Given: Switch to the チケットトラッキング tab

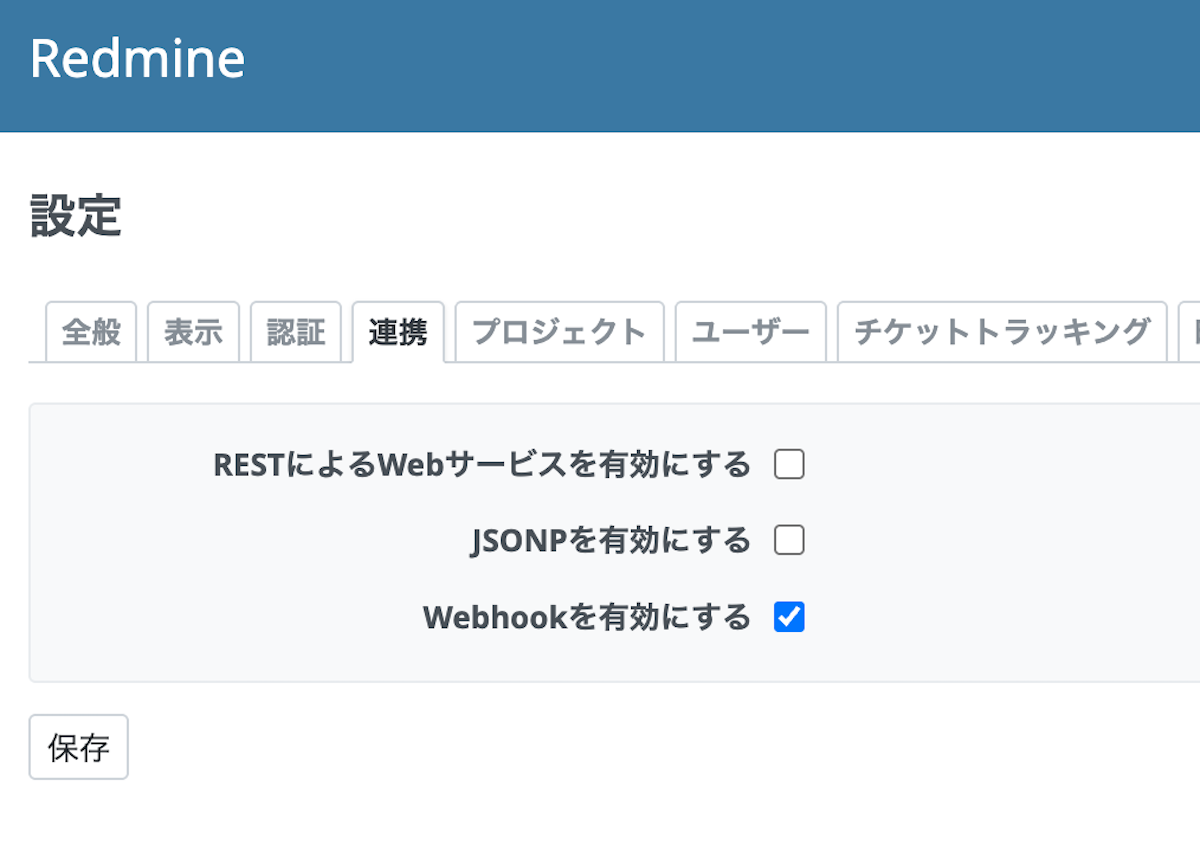Looking at the screenshot, I should (x=1002, y=332).
